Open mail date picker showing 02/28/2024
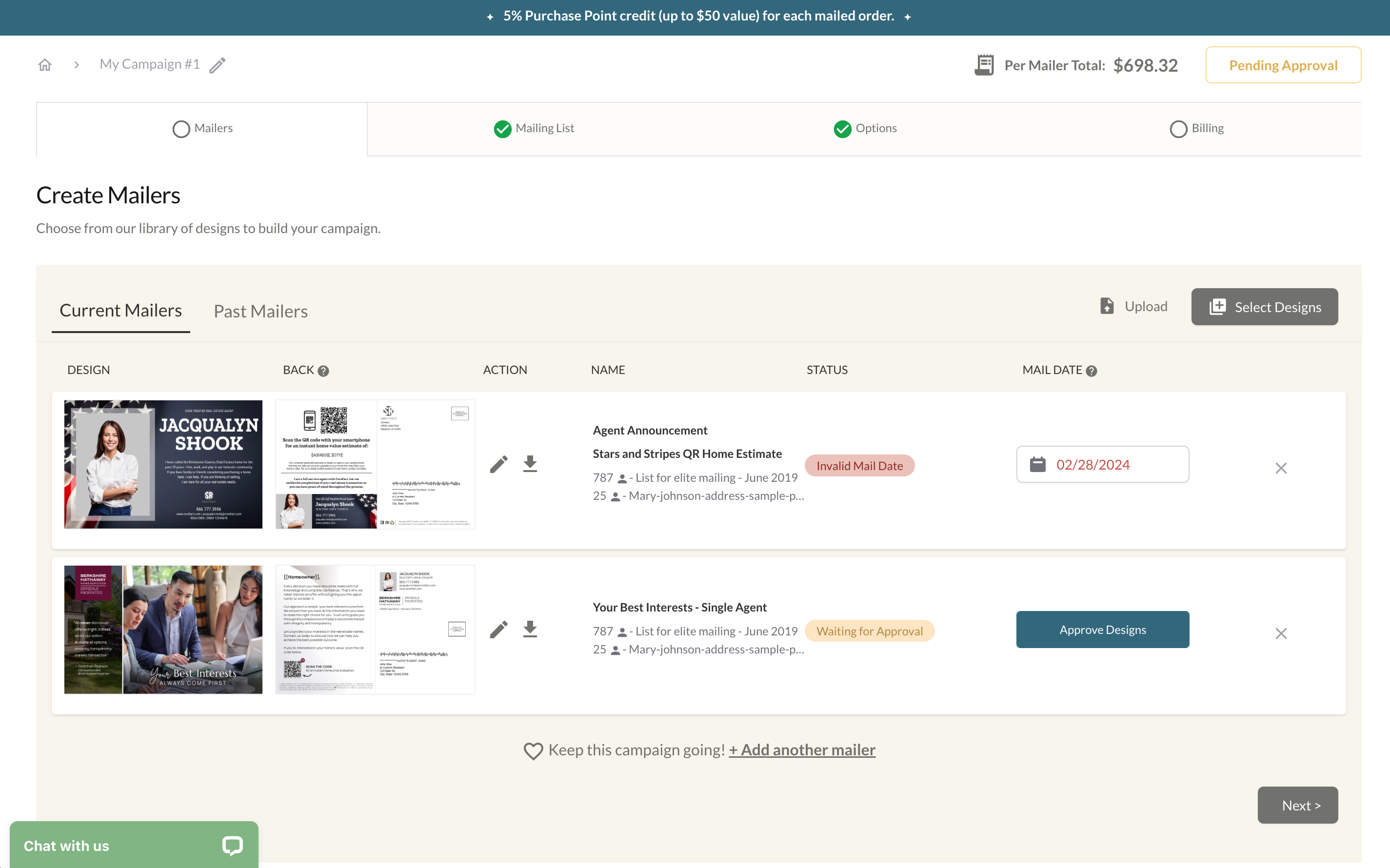 (x=1102, y=464)
